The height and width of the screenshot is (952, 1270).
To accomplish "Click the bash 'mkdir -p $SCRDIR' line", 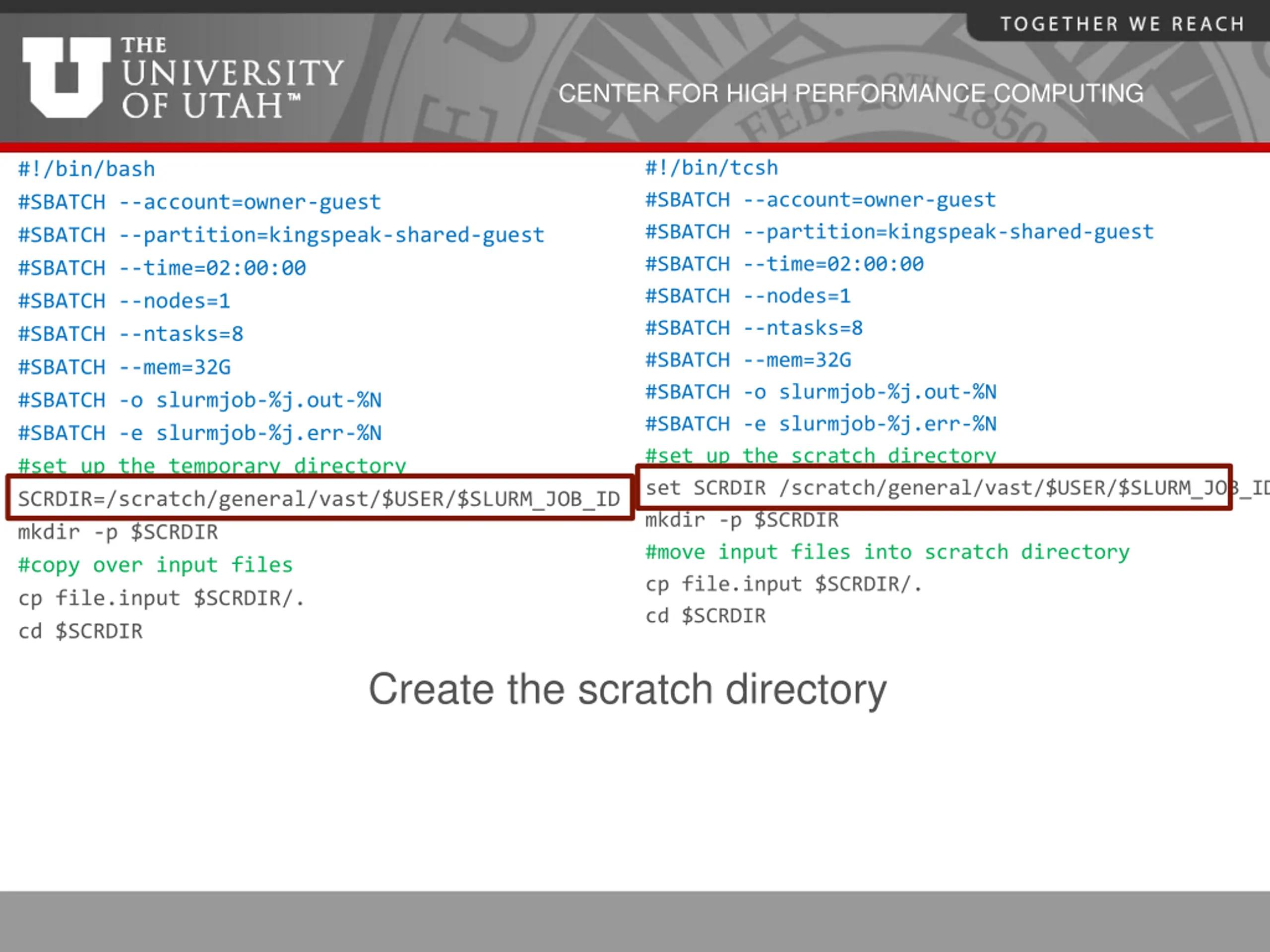I will (118, 532).
